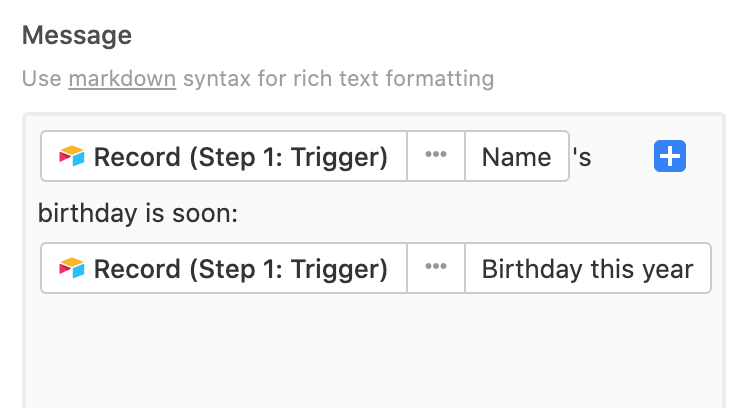748x408 pixels.
Task: Click the word 'is' in the message body
Action: [155, 213]
